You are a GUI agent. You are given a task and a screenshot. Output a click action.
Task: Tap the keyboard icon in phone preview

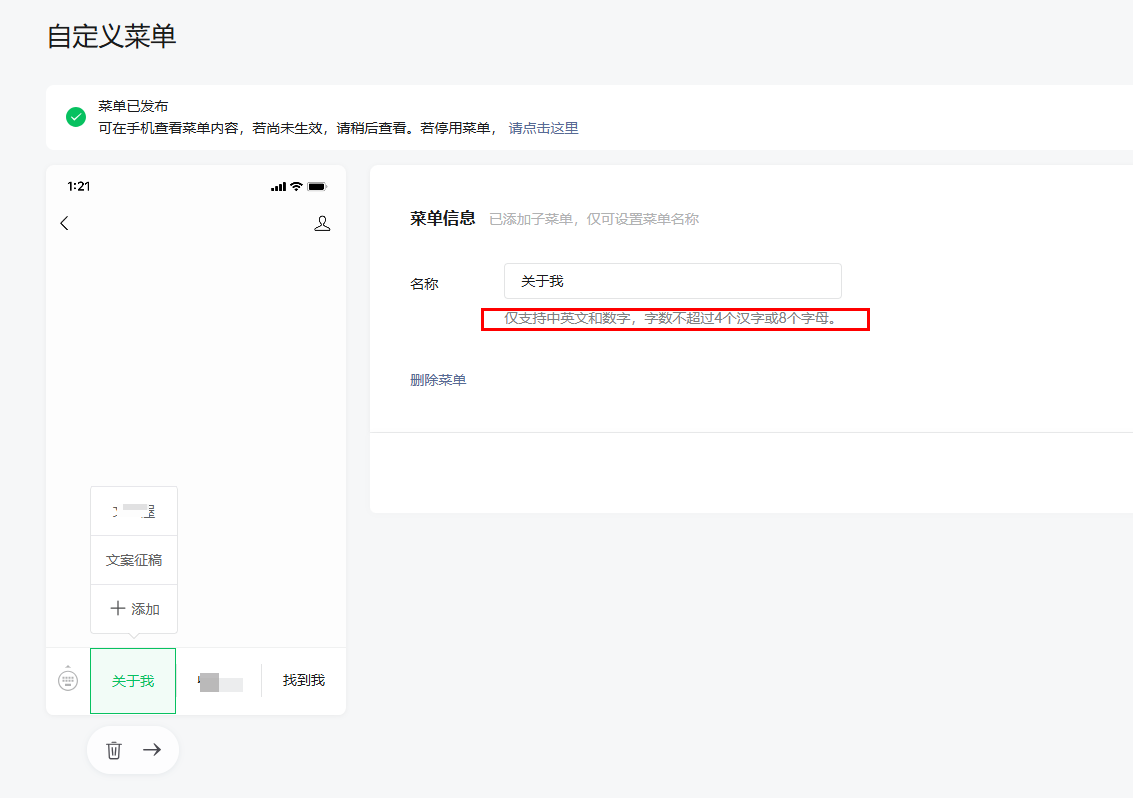coord(68,680)
